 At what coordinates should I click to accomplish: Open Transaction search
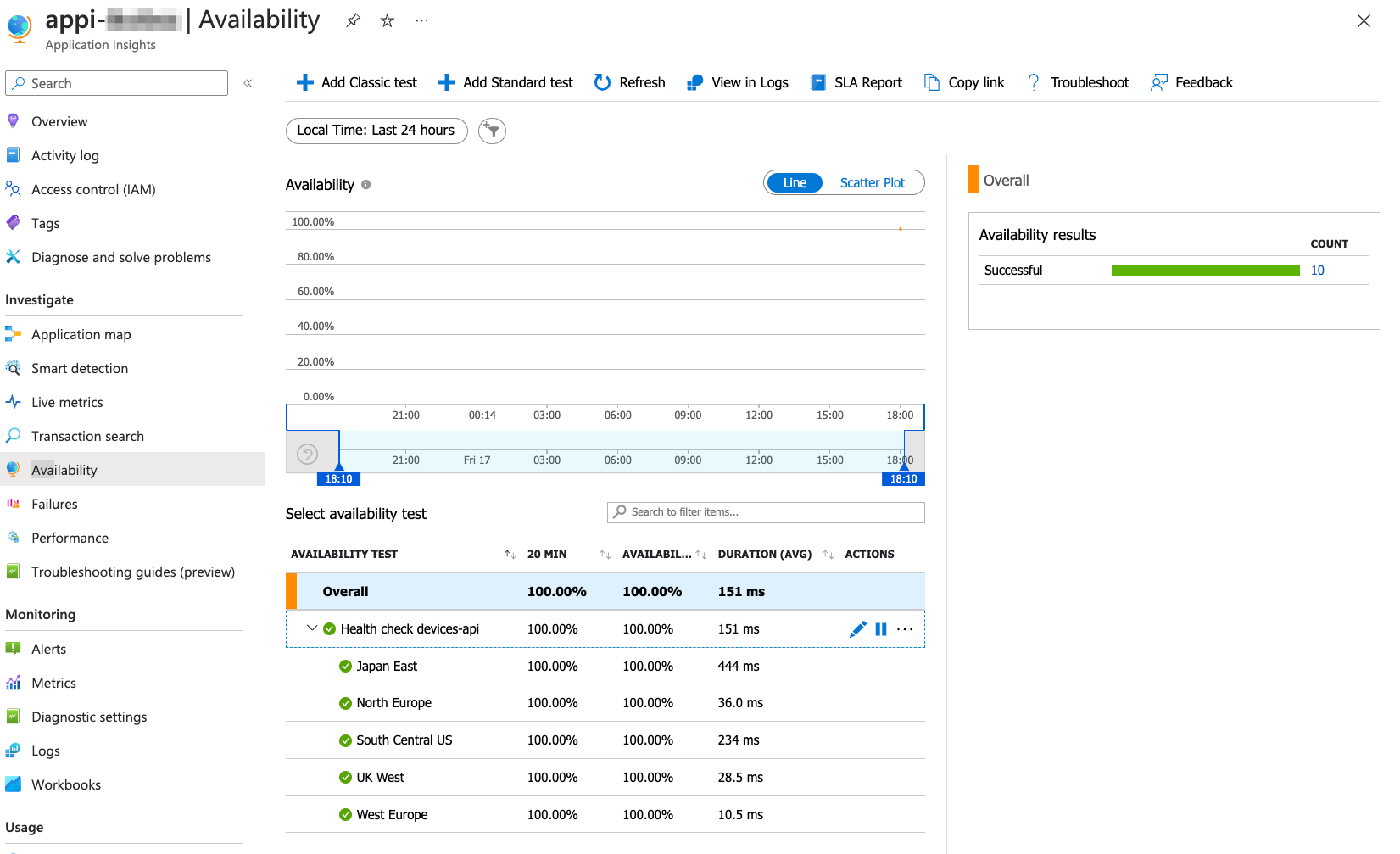(87, 436)
